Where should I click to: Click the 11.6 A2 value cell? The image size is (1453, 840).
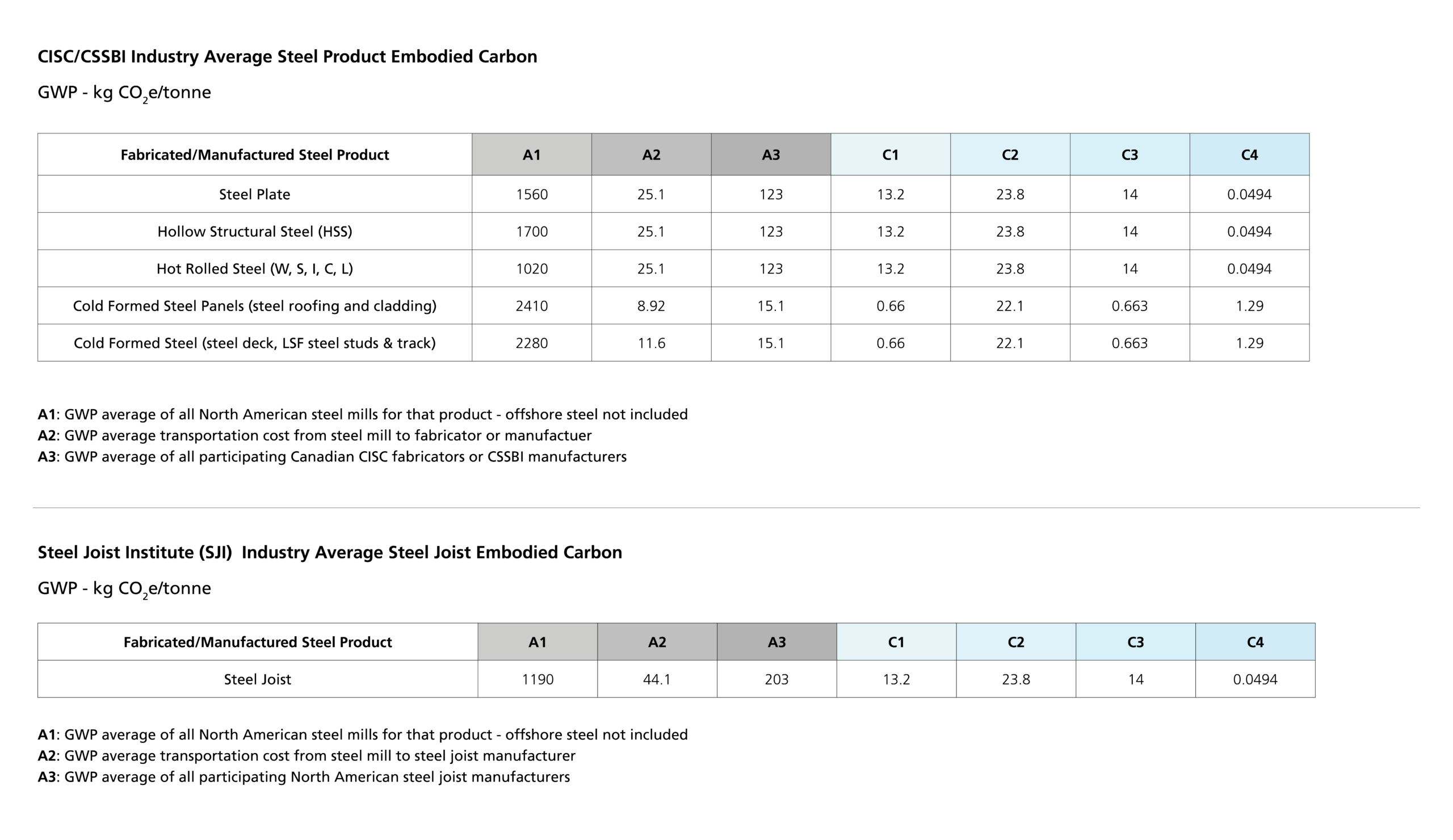(x=651, y=343)
